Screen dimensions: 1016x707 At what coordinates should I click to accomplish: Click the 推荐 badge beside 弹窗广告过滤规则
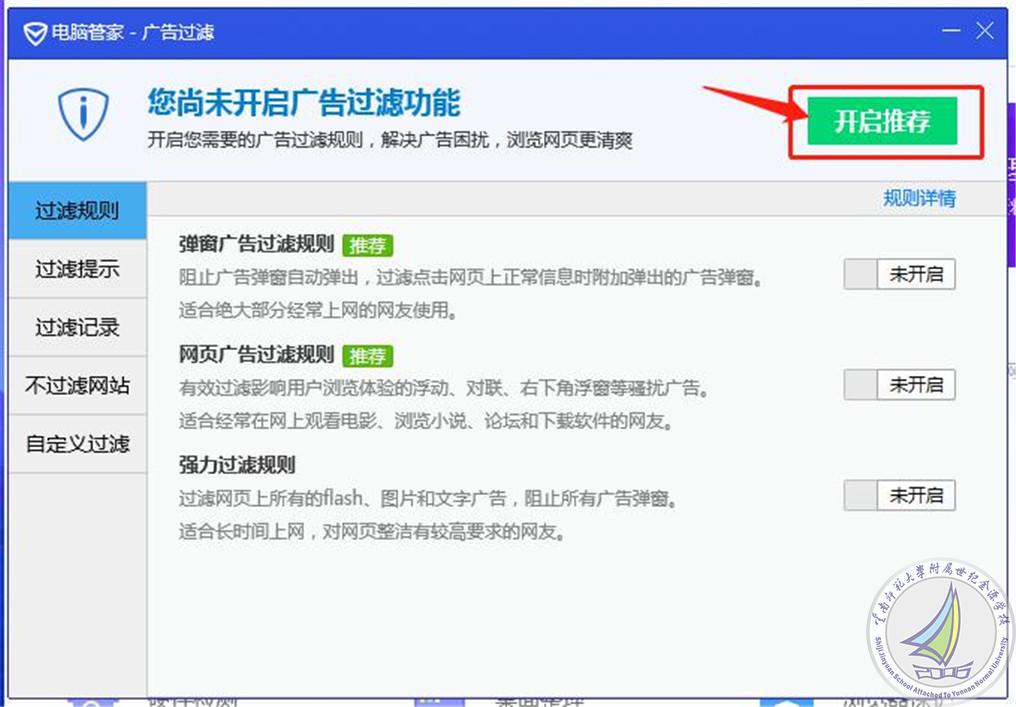click(x=367, y=245)
